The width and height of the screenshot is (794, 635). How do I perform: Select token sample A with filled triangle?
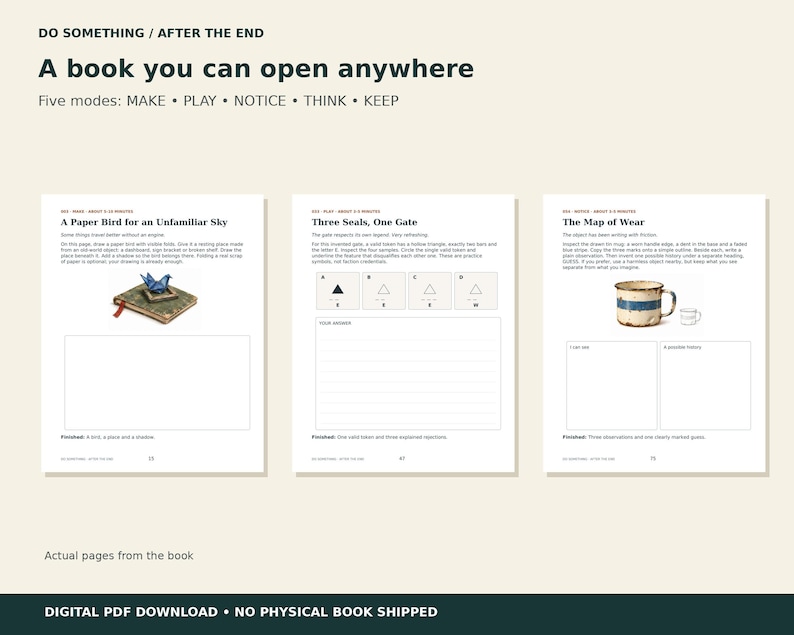pos(338,291)
